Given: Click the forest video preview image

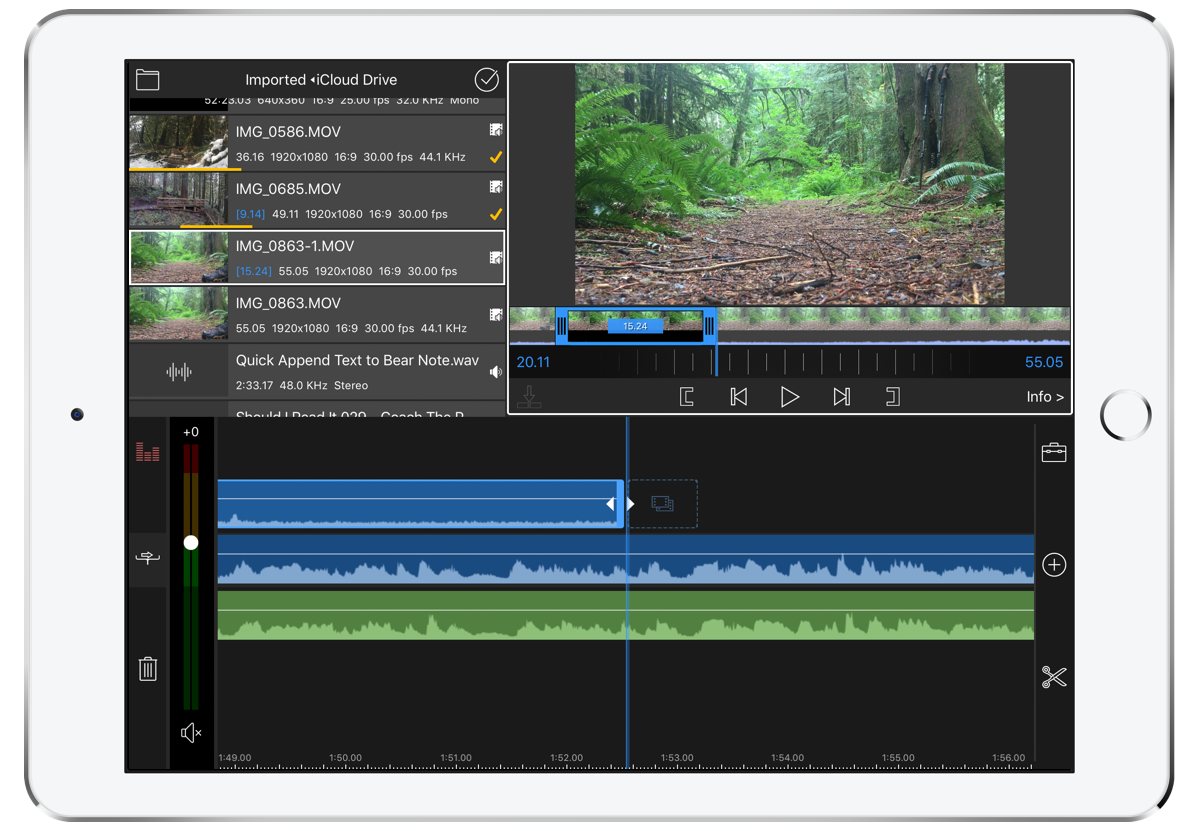Looking at the screenshot, I should 790,184.
